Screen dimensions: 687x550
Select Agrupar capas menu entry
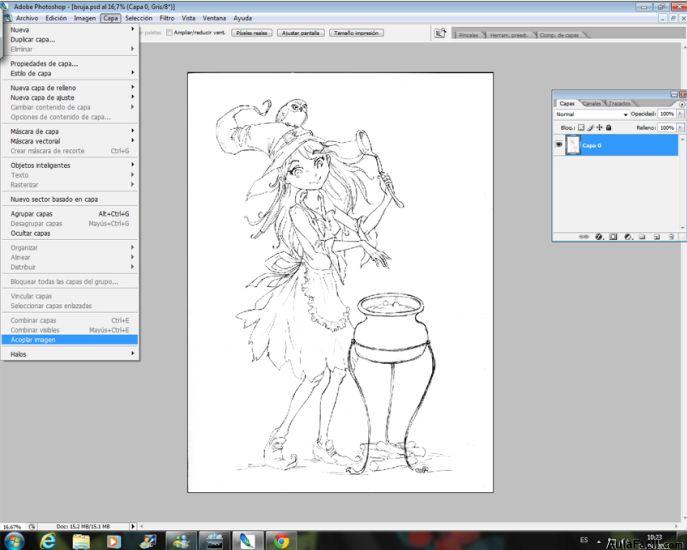click(70, 214)
